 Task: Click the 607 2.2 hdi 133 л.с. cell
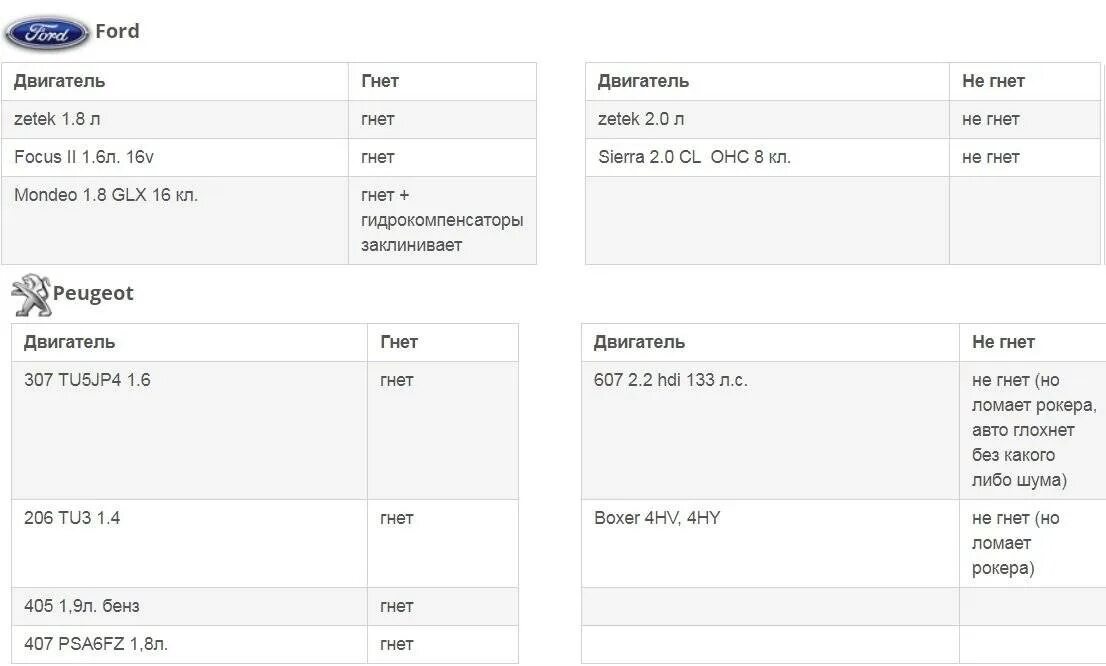770,430
